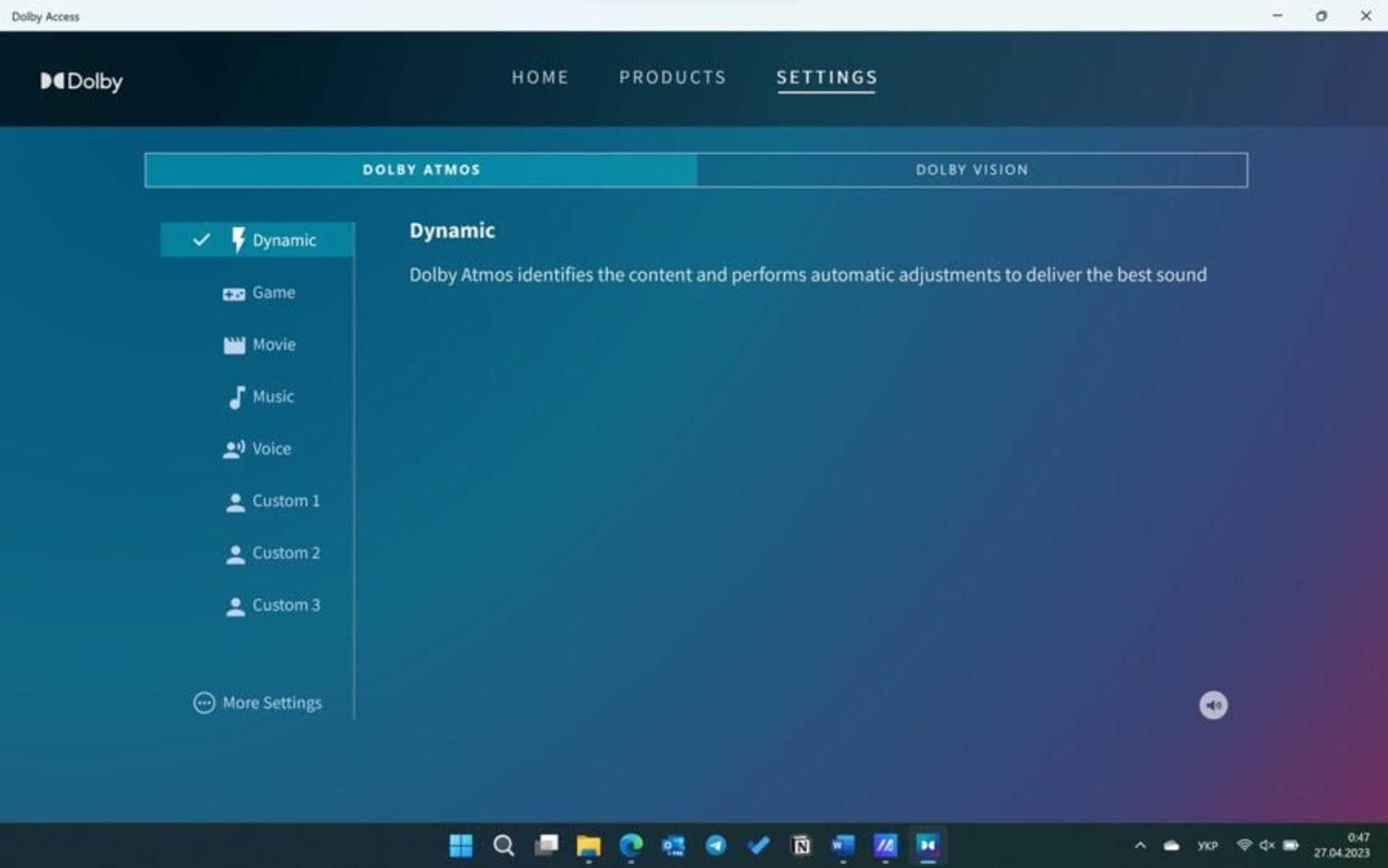The image size is (1388, 868).
Task: Click the music note icon beside Music
Action: click(236, 398)
